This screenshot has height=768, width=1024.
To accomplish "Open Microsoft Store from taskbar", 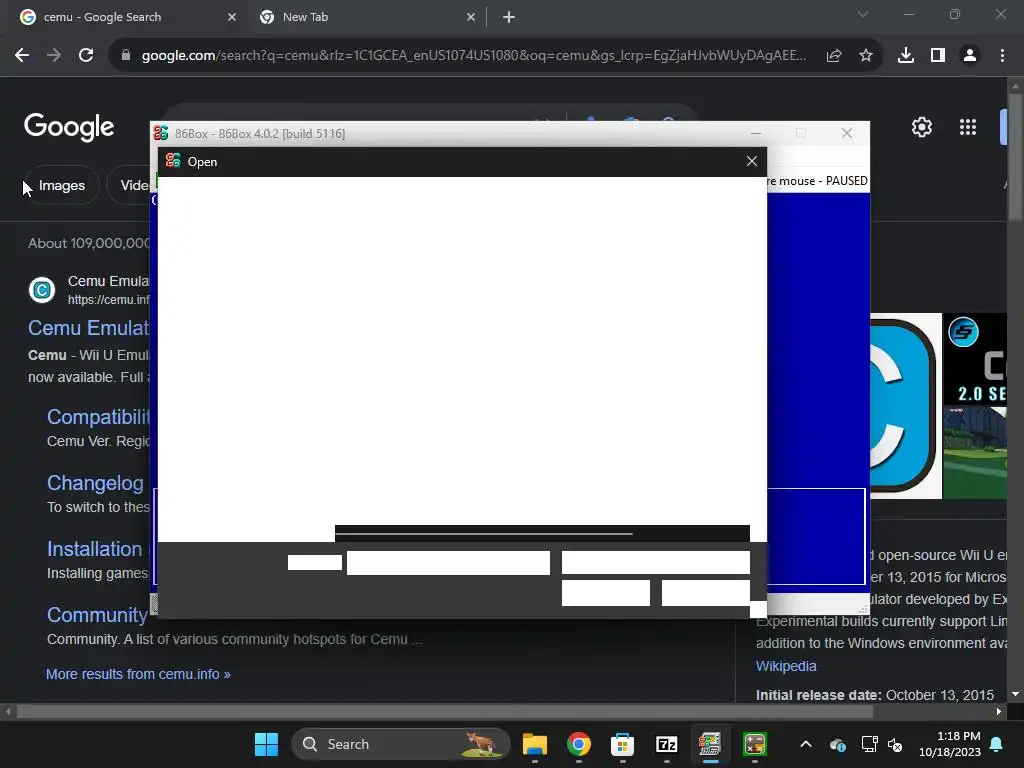I will tap(622, 744).
